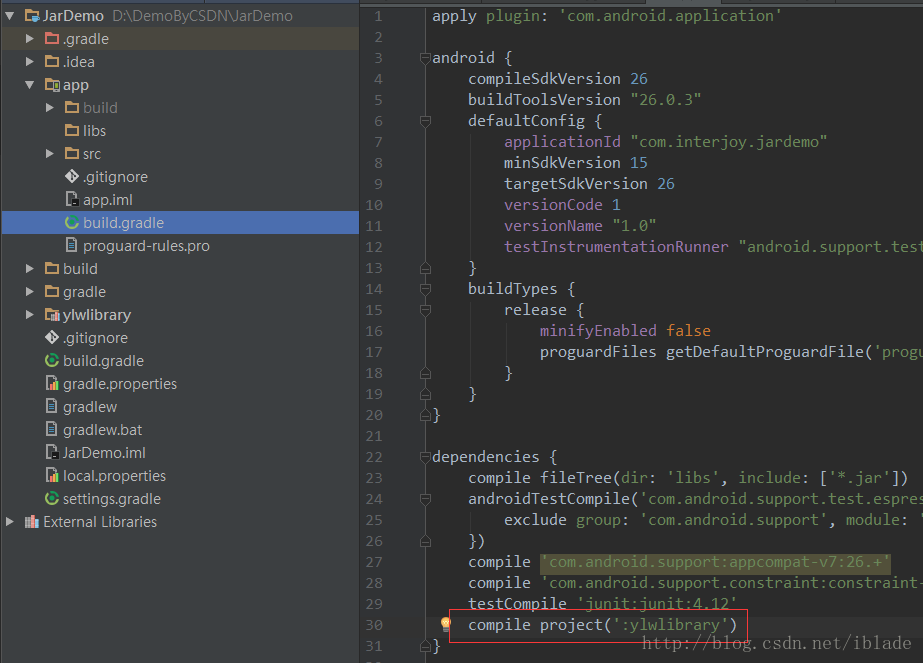Click the minifyEnabled false text
Viewport: 923px width, 663px height.
(x=625, y=331)
